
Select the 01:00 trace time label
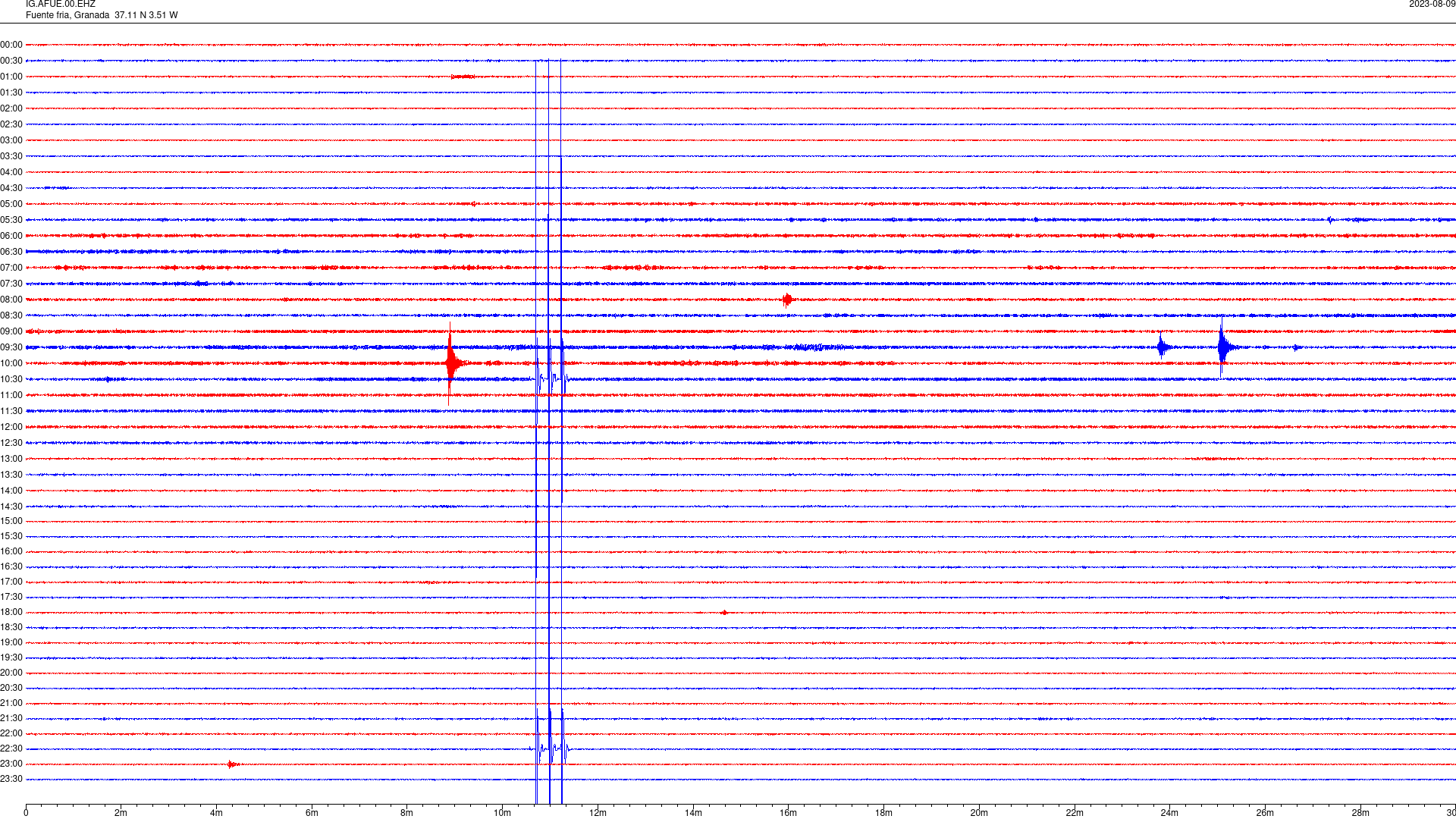[11, 77]
